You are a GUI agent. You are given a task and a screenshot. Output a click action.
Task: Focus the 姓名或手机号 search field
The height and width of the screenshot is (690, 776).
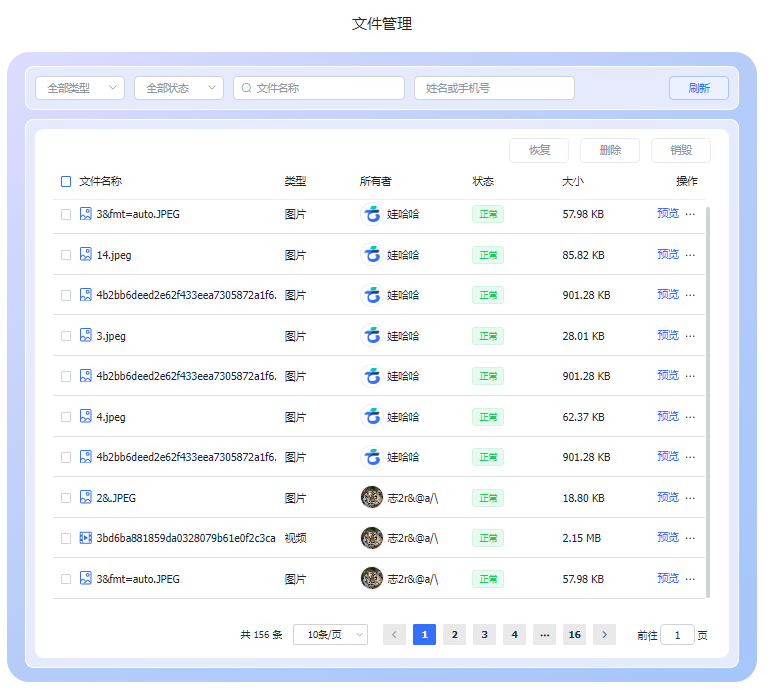click(x=494, y=88)
